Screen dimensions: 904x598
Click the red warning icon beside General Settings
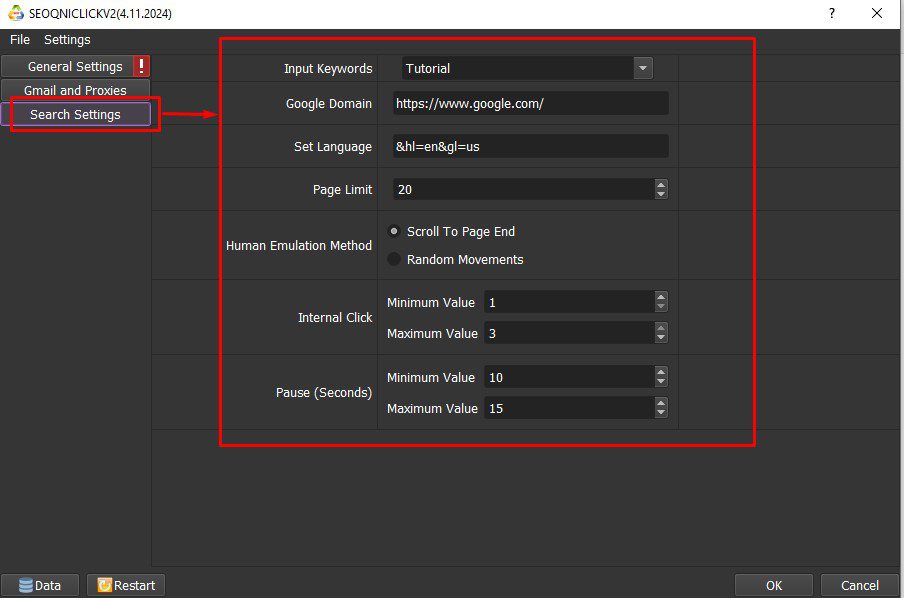[x=141, y=66]
